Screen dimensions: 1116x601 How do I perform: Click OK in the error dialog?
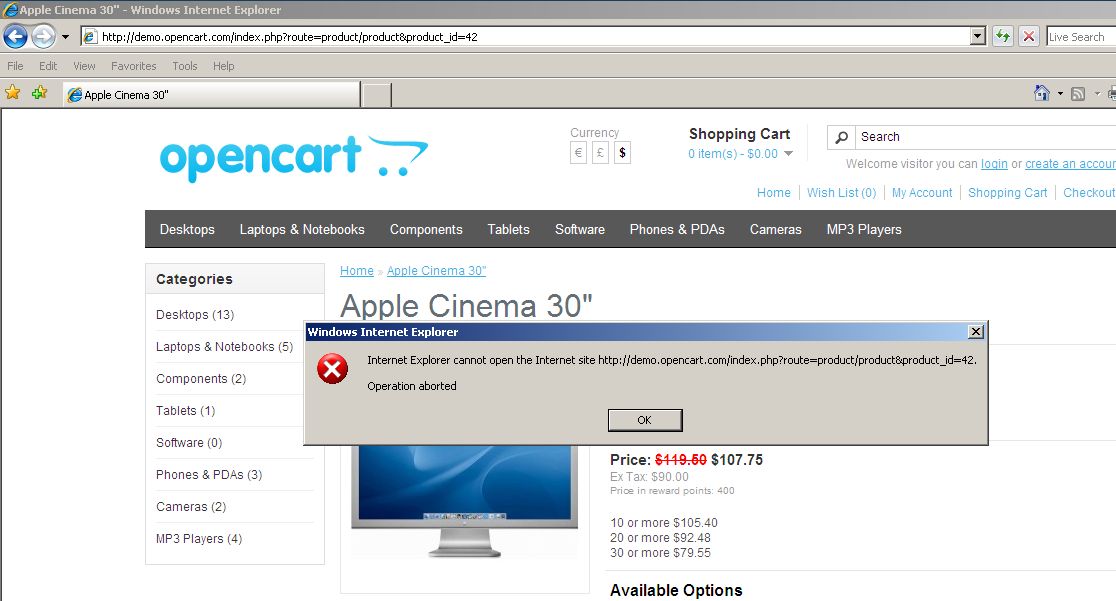(x=645, y=420)
